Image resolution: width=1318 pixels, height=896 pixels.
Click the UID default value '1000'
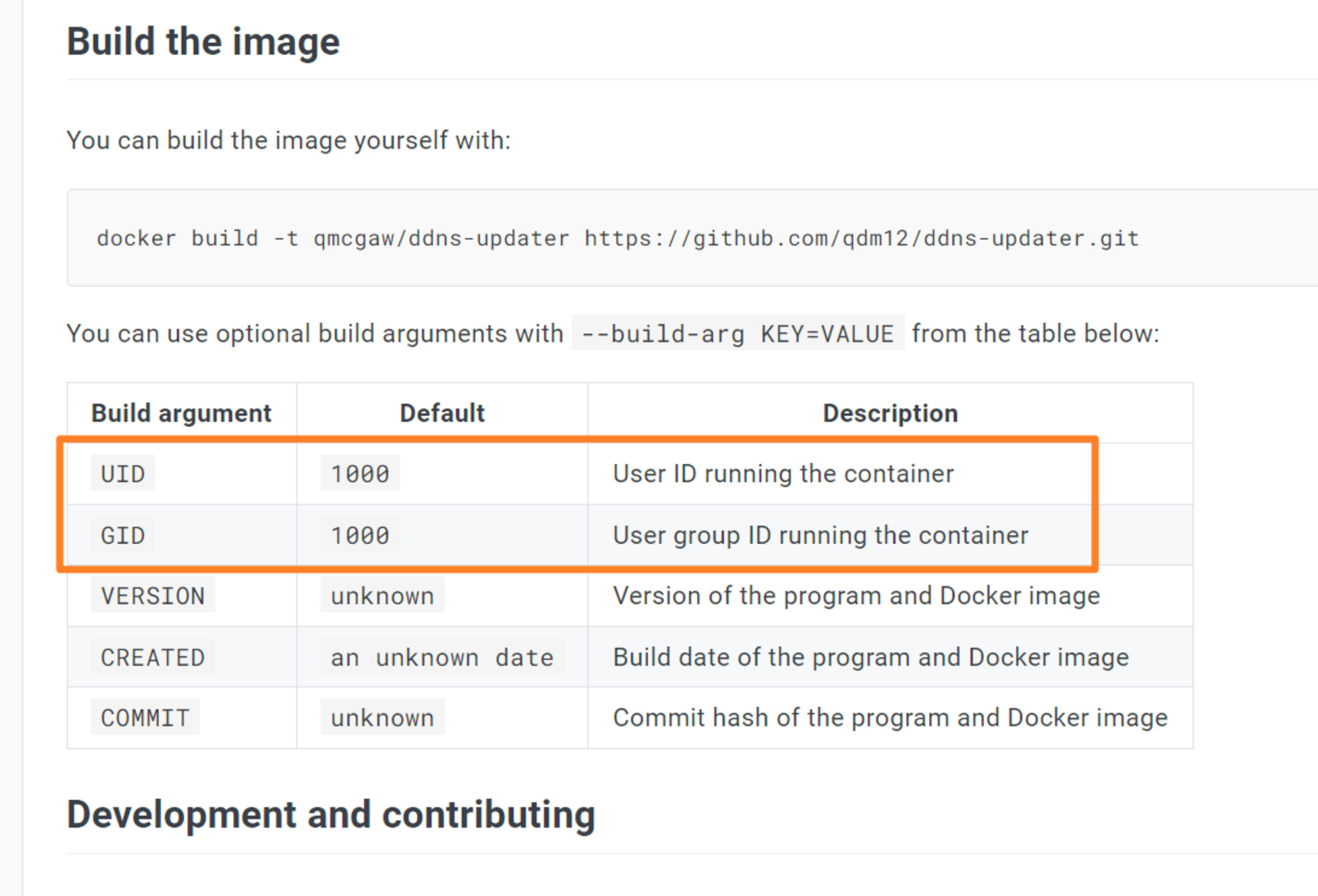point(360,474)
